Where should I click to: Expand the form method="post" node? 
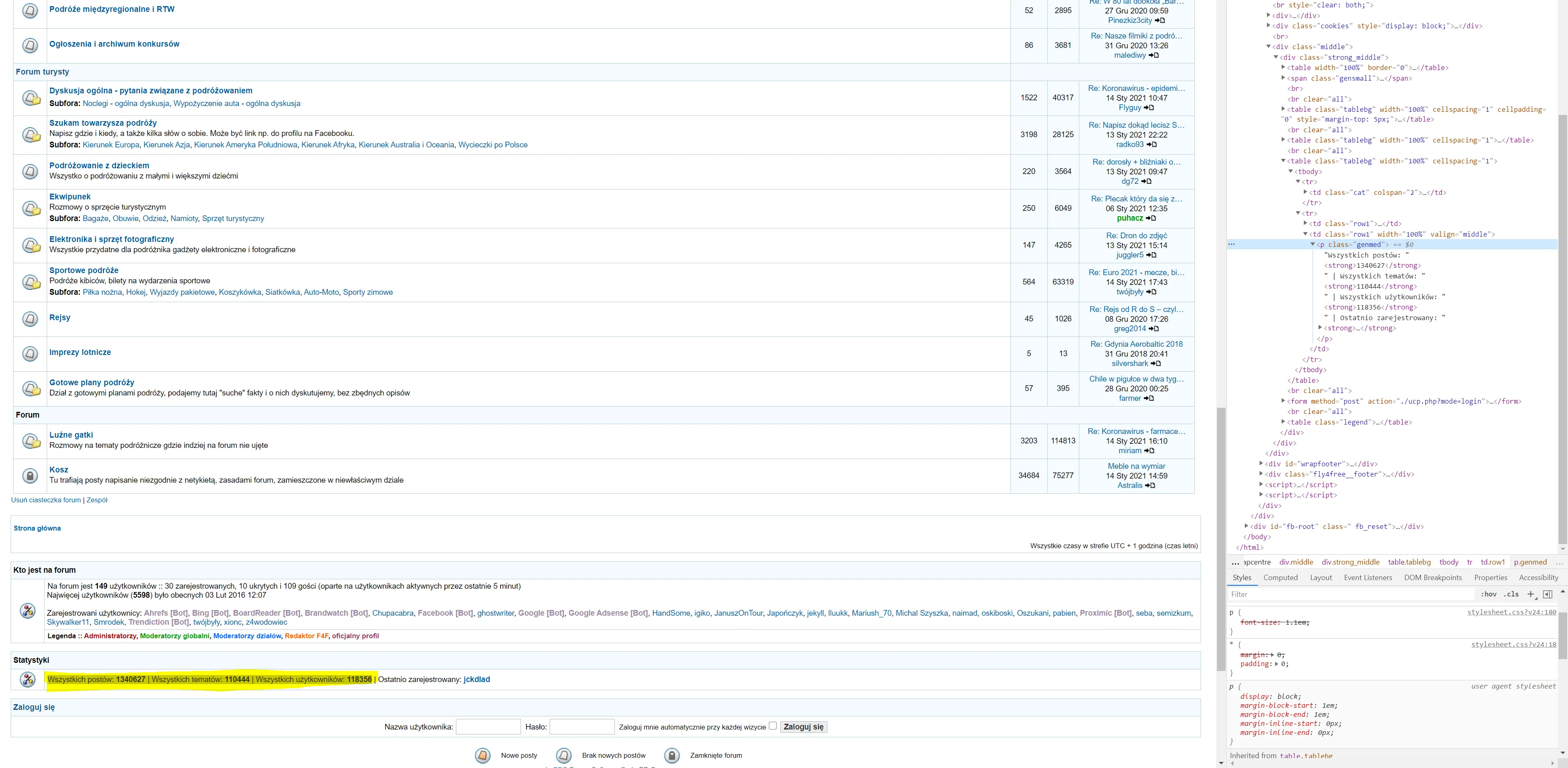click(1283, 401)
